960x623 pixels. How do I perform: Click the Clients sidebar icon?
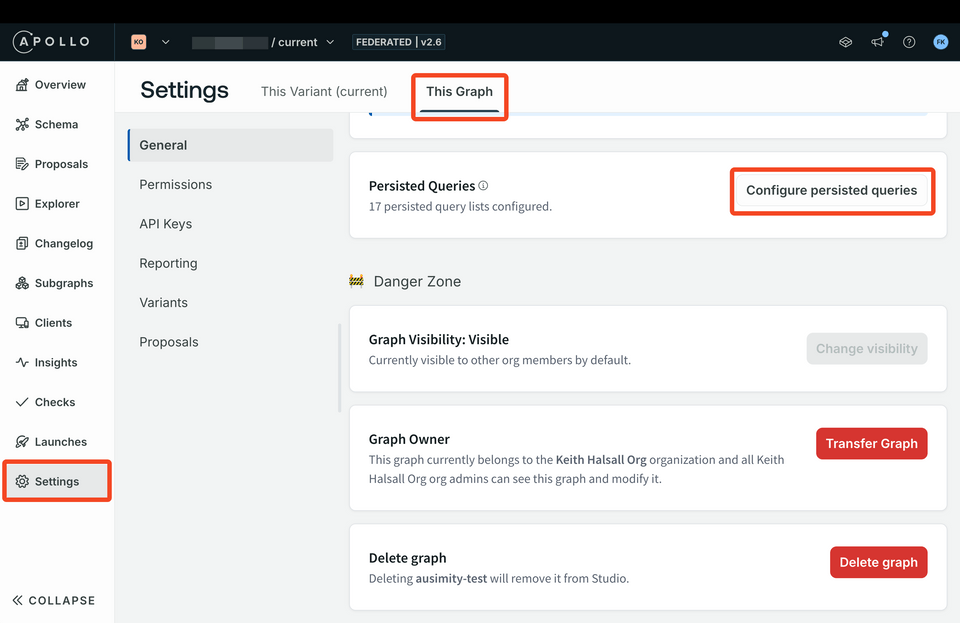[x=22, y=323]
